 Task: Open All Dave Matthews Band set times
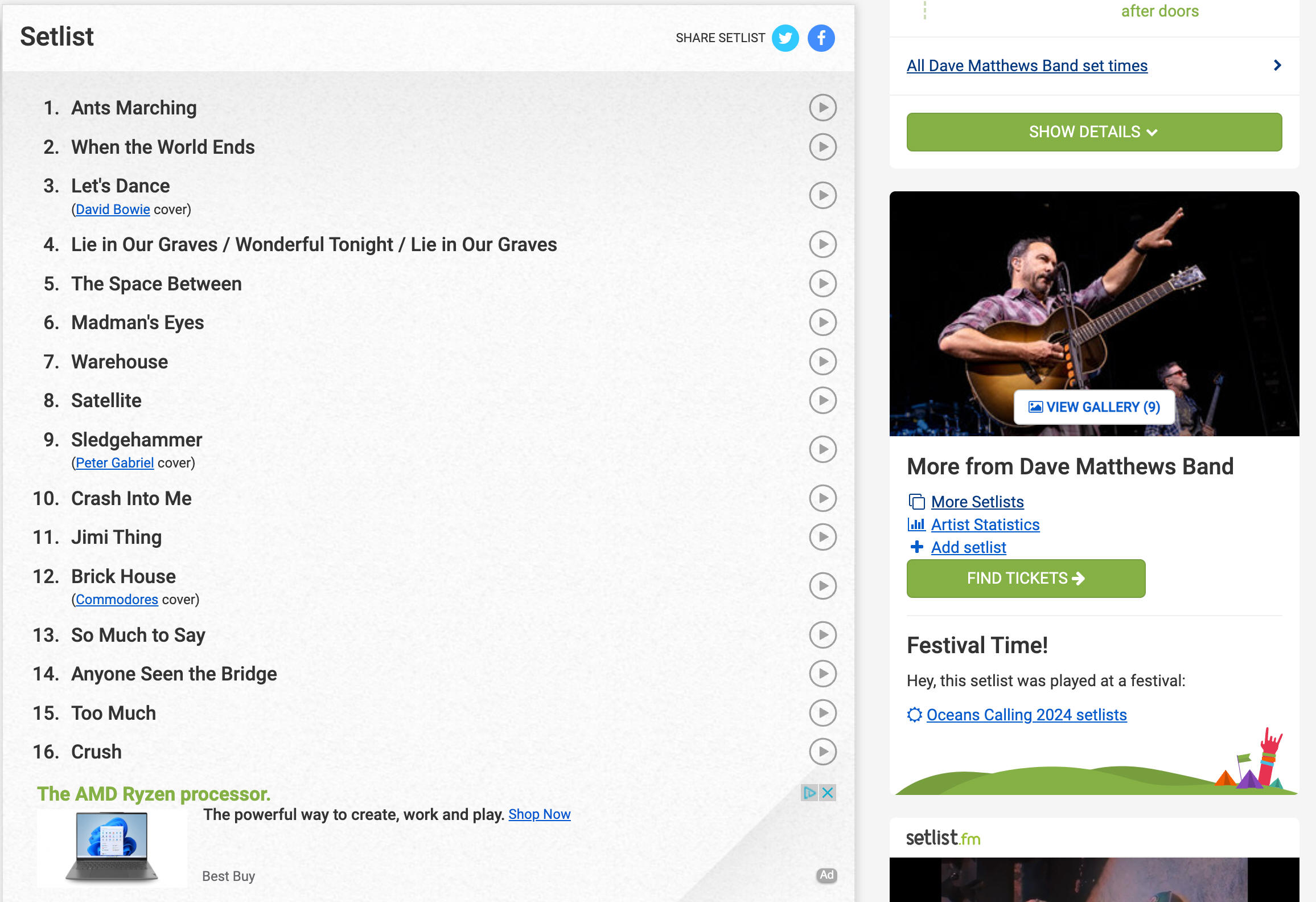click(1027, 65)
